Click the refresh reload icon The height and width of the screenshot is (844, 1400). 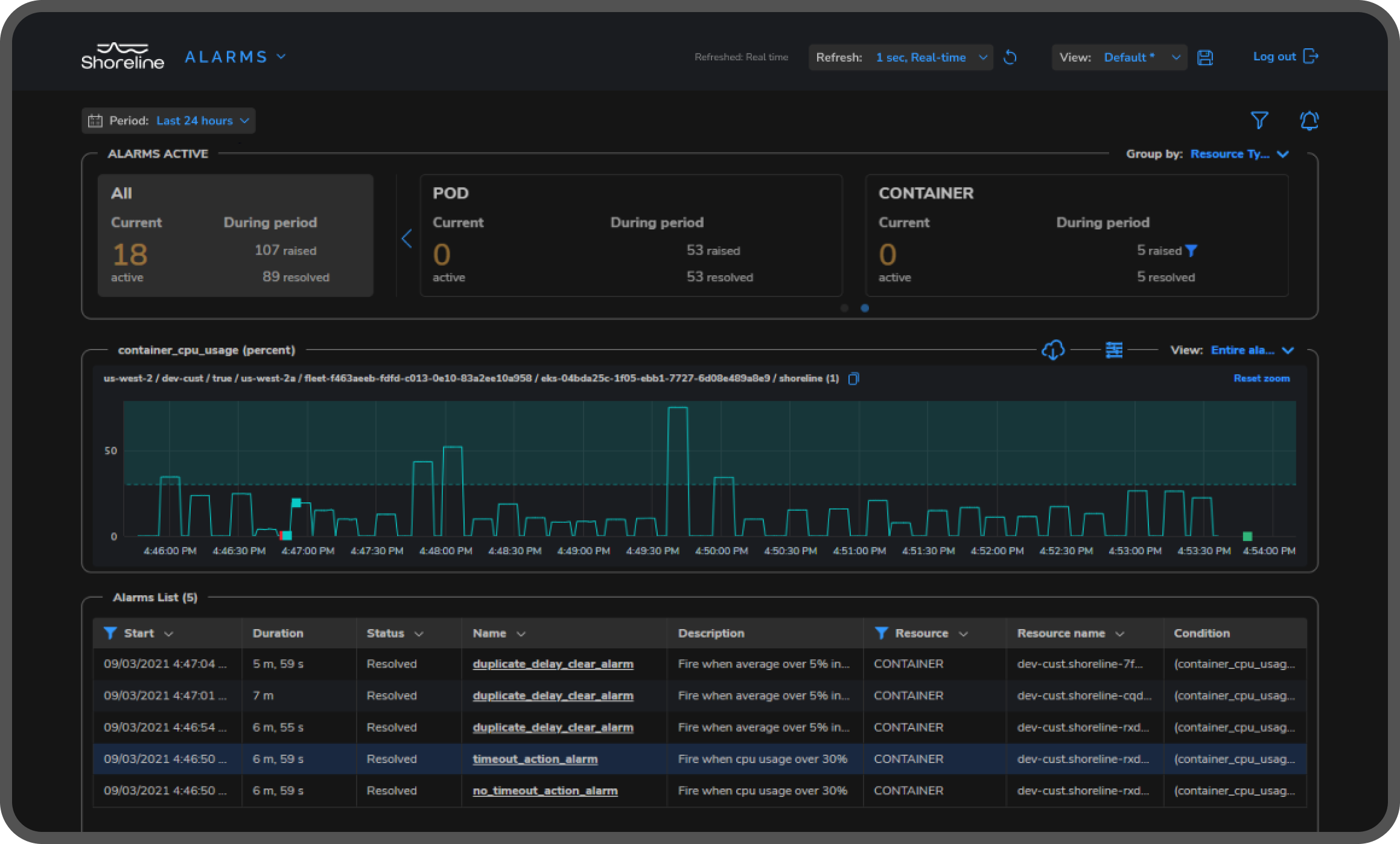[x=1010, y=57]
